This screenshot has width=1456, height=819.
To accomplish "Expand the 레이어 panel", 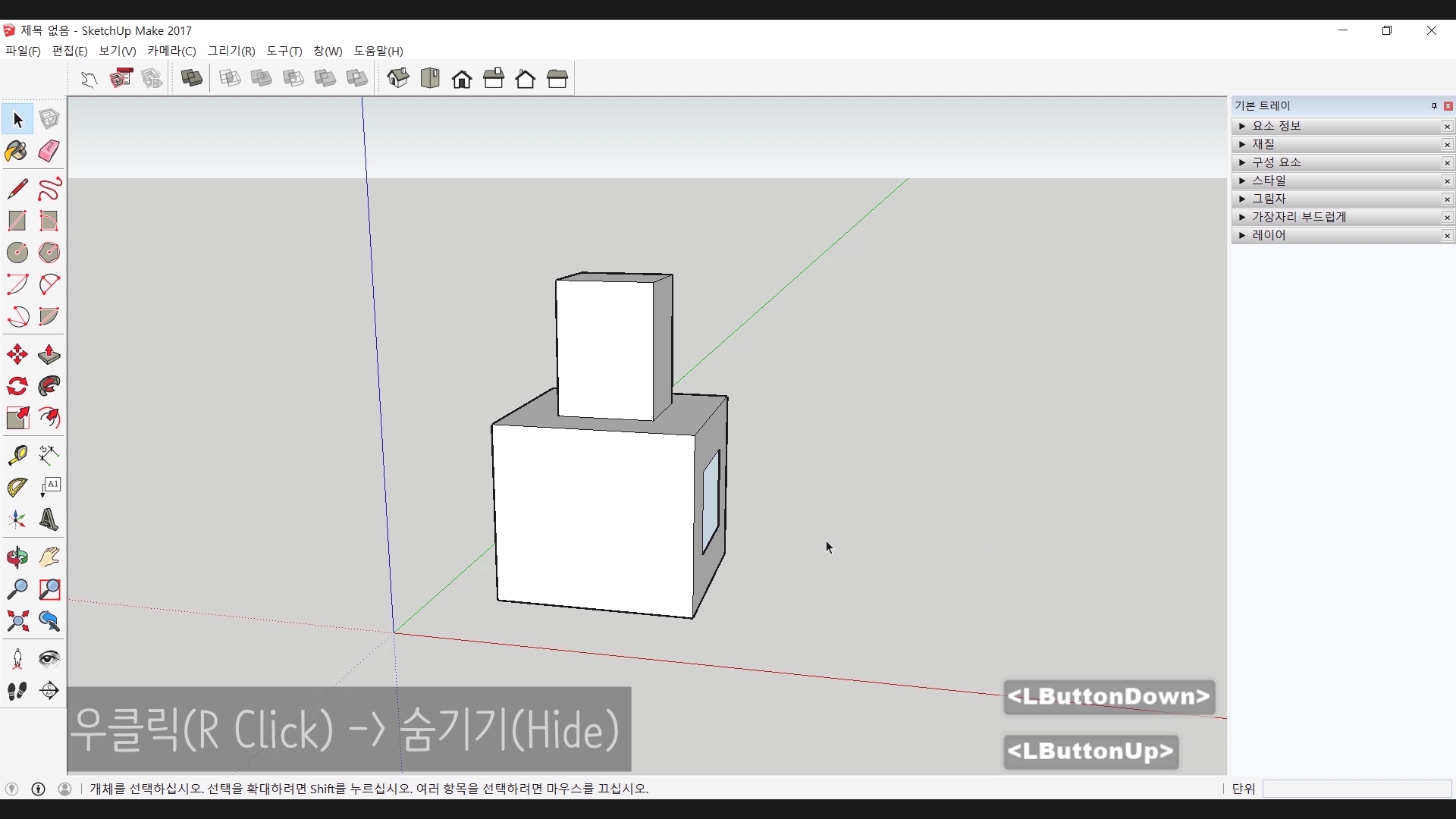I will [x=1269, y=235].
